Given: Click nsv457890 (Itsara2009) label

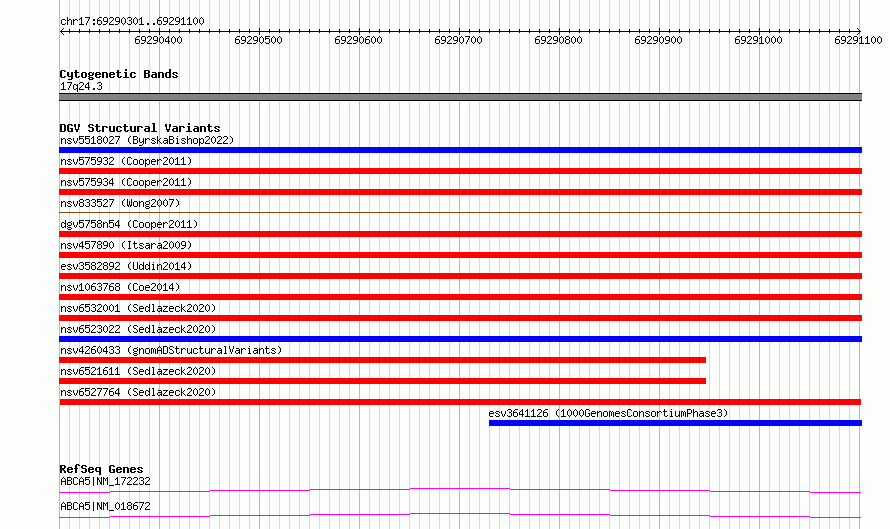Looking at the screenshot, I should 126,245.
